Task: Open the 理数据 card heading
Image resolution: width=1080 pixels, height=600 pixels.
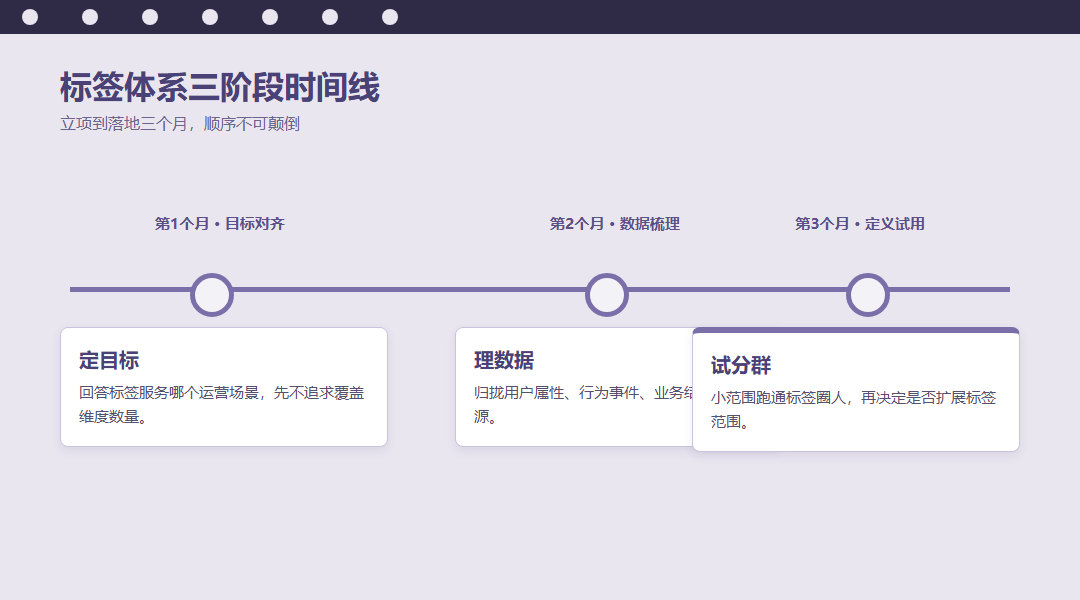Action: tap(503, 360)
